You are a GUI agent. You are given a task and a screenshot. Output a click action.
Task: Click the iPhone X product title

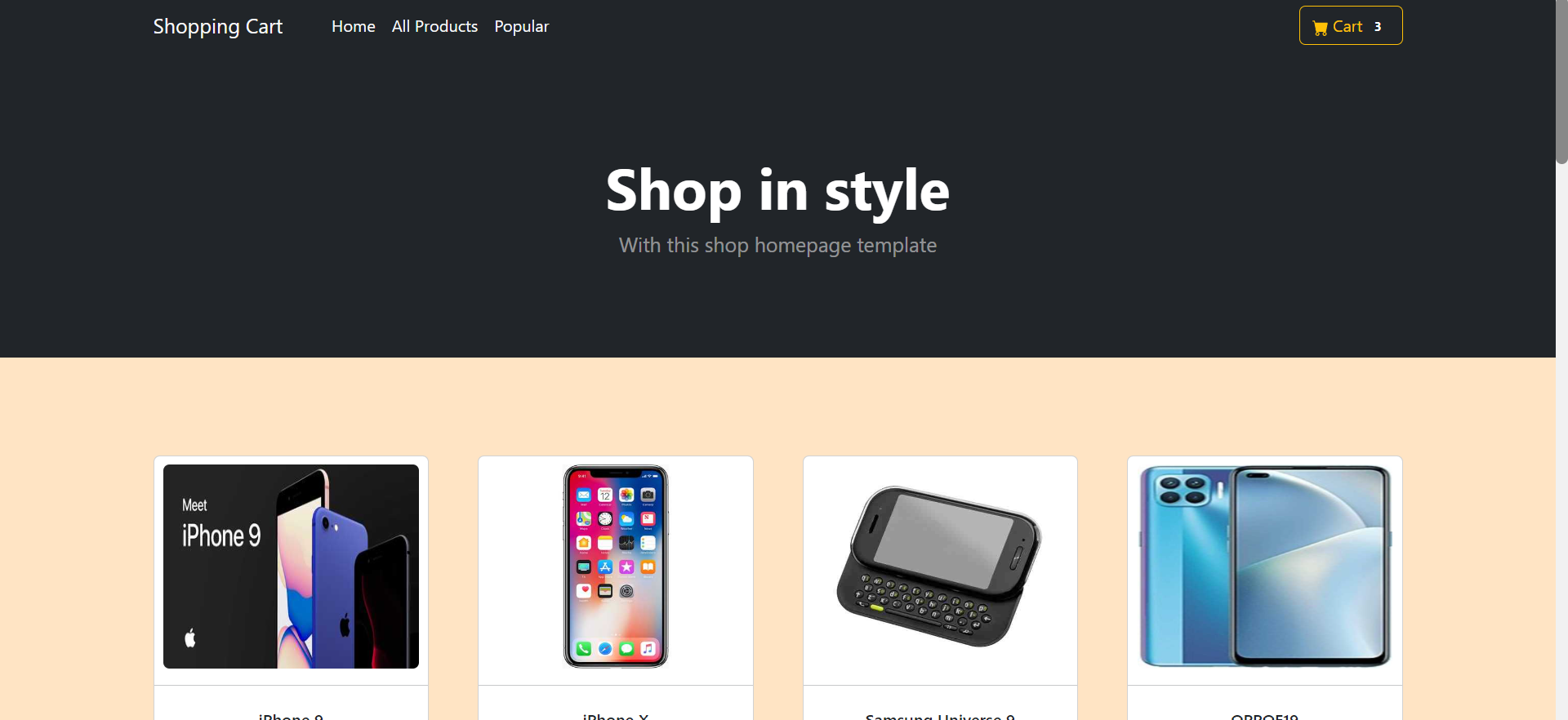(x=616, y=716)
